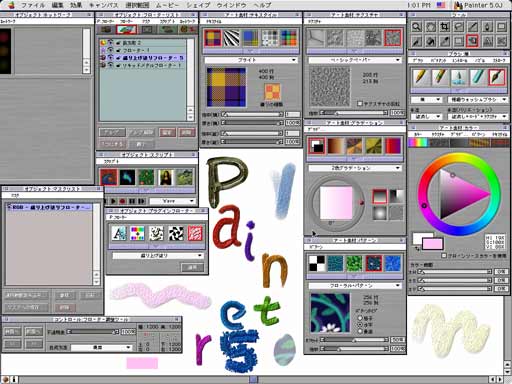Choose the yellow Pencil brush icon
The image size is (512, 384).
(x=420, y=77)
